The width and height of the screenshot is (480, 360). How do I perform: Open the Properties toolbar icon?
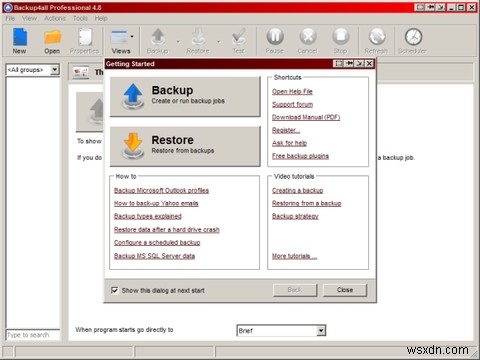click(85, 37)
